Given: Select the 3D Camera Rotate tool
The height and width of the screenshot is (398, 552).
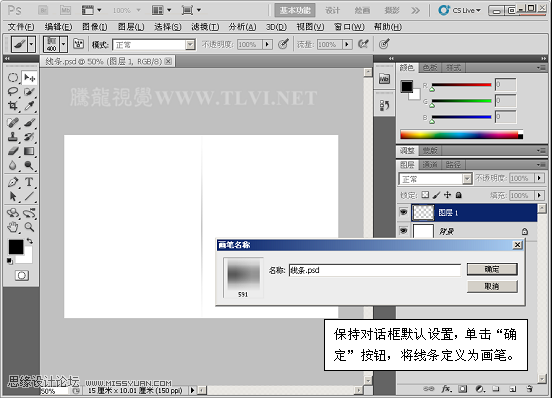Looking at the screenshot, I should coord(29,213).
